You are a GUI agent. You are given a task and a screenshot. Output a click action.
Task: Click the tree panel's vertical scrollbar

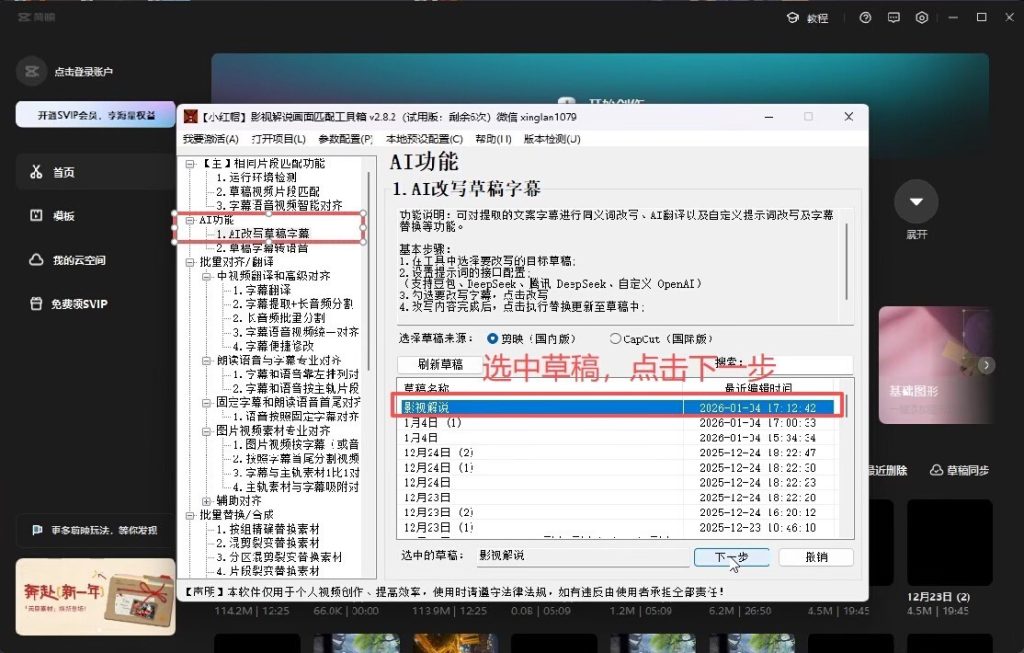(x=369, y=271)
